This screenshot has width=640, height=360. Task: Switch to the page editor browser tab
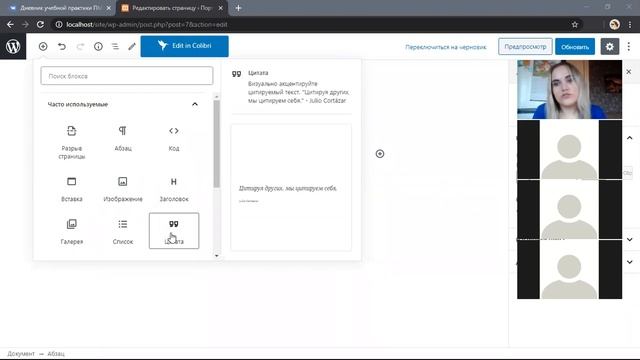[x=171, y=8]
